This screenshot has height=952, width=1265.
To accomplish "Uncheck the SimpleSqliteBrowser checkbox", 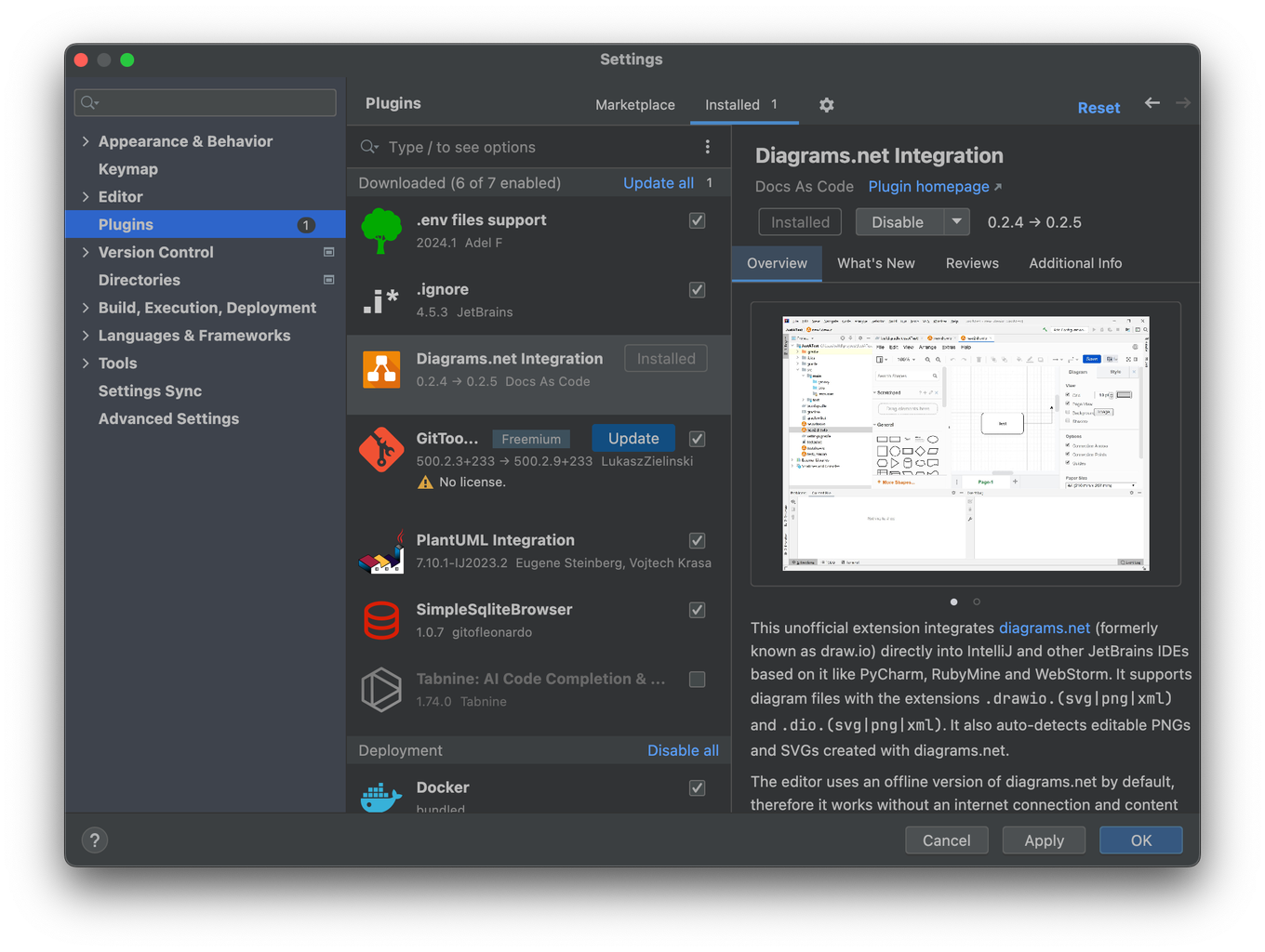I will tap(697, 610).
